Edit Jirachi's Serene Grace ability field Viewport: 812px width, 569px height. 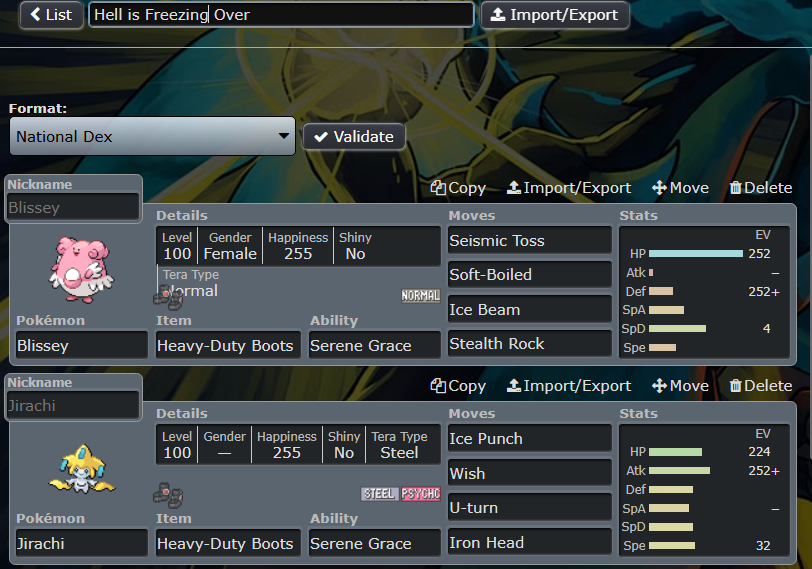pos(374,543)
